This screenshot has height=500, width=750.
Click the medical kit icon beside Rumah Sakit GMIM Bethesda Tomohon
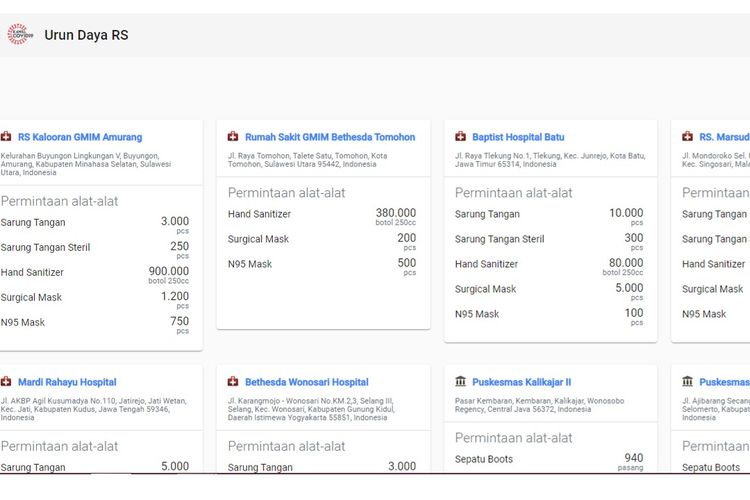tap(233, 137)
